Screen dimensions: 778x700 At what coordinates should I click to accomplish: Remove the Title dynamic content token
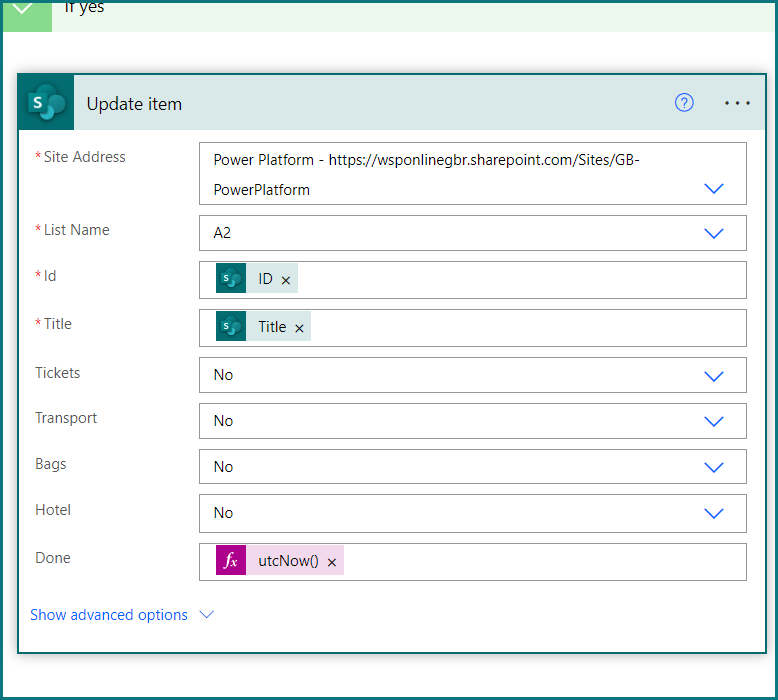click(x=299, y=328)
